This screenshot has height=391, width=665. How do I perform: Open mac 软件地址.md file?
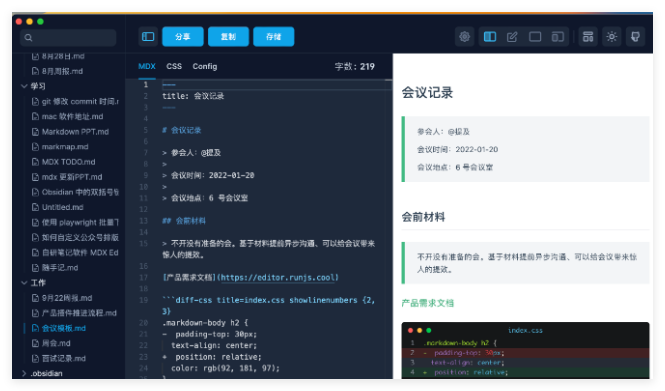coord(68,116)
